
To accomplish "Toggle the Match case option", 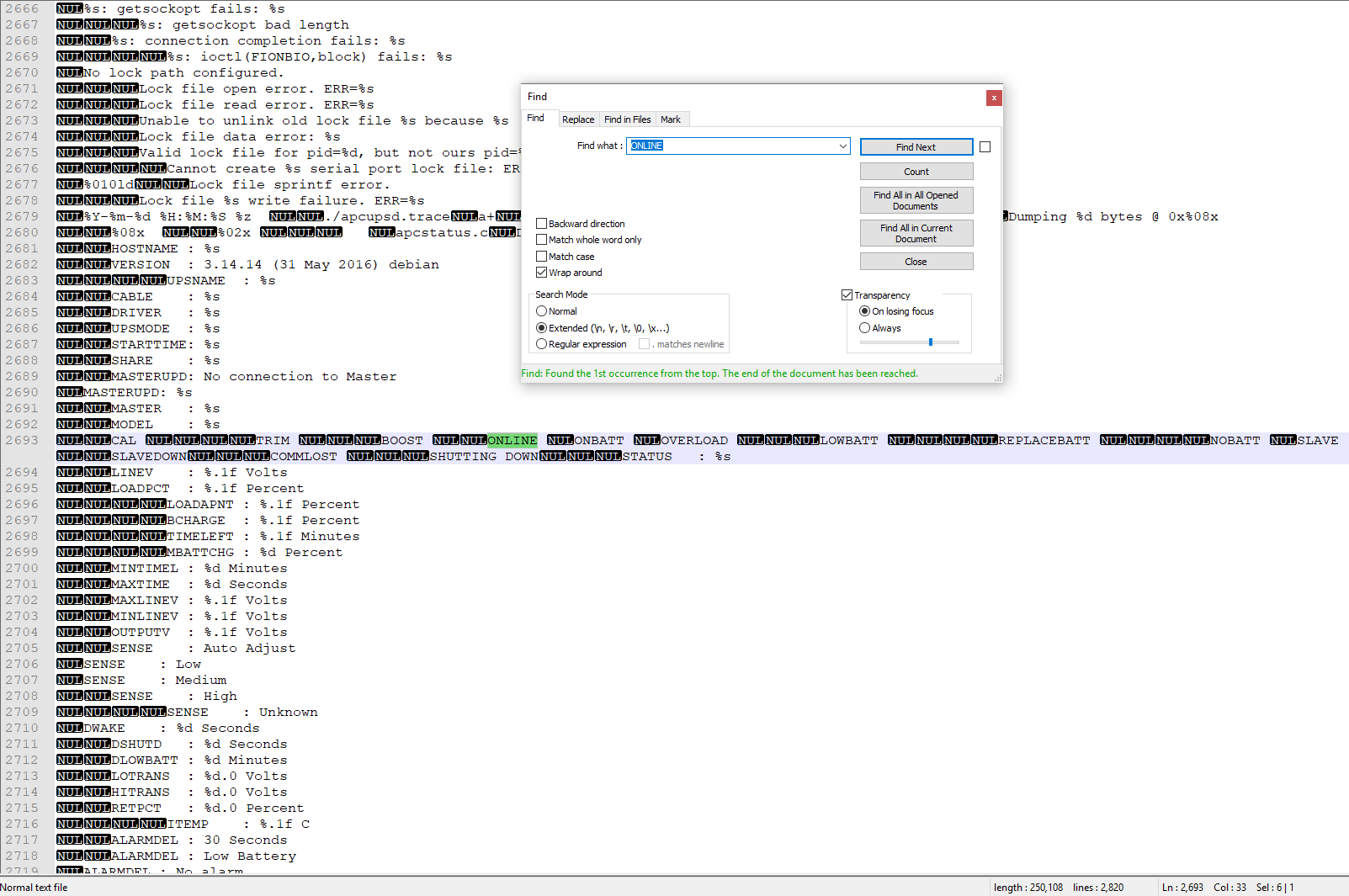I will click(542, 257).
